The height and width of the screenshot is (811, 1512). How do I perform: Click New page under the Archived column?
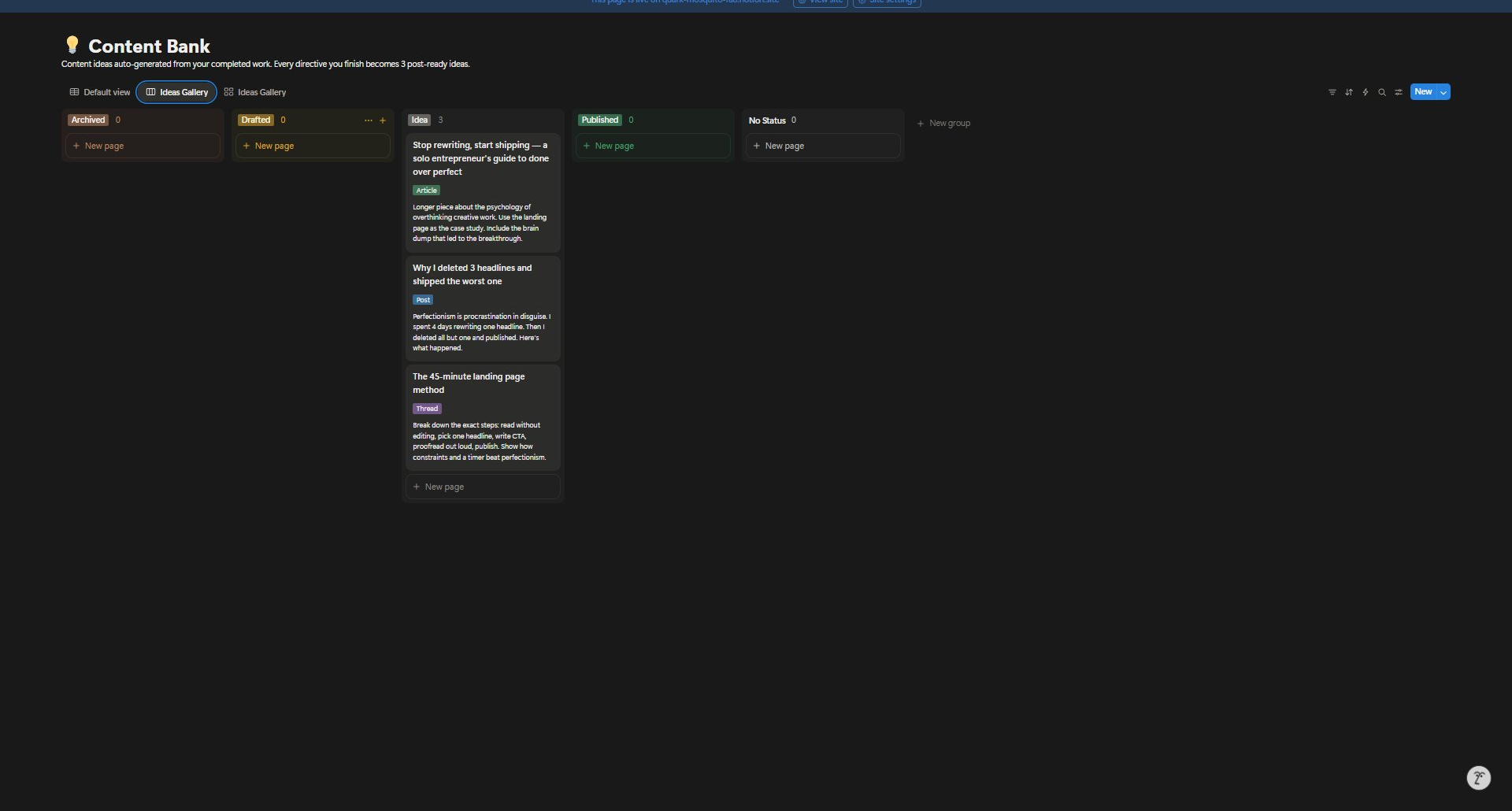[104, 146]
